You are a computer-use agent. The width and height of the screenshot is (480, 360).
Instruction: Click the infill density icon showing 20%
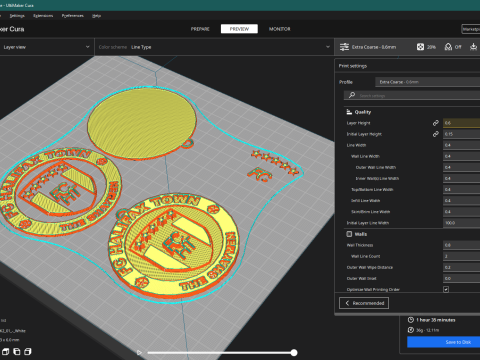pyautogui.click(x=420, y=47)
